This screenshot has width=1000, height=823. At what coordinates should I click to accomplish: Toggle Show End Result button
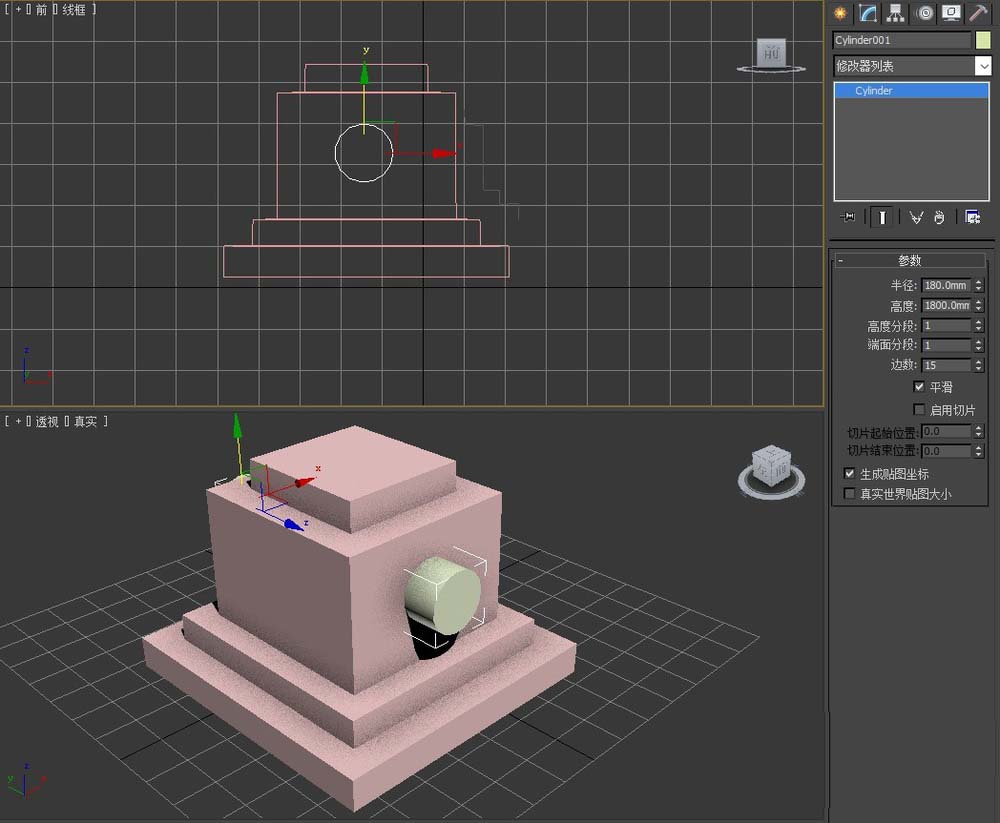click(881, 217)
